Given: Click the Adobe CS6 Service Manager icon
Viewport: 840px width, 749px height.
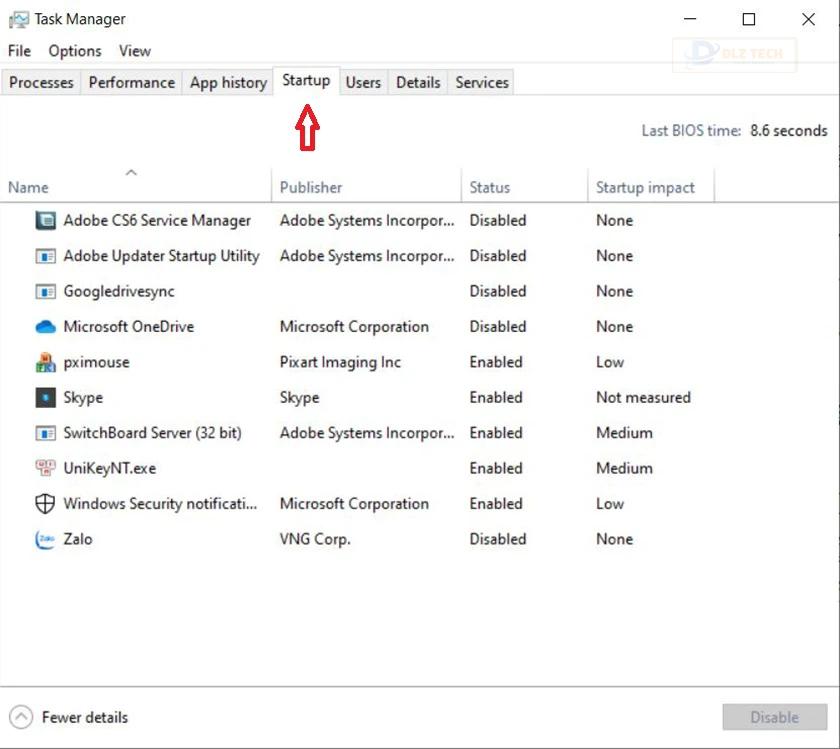Looking at the screenshot, I should (x=46, y=220).
